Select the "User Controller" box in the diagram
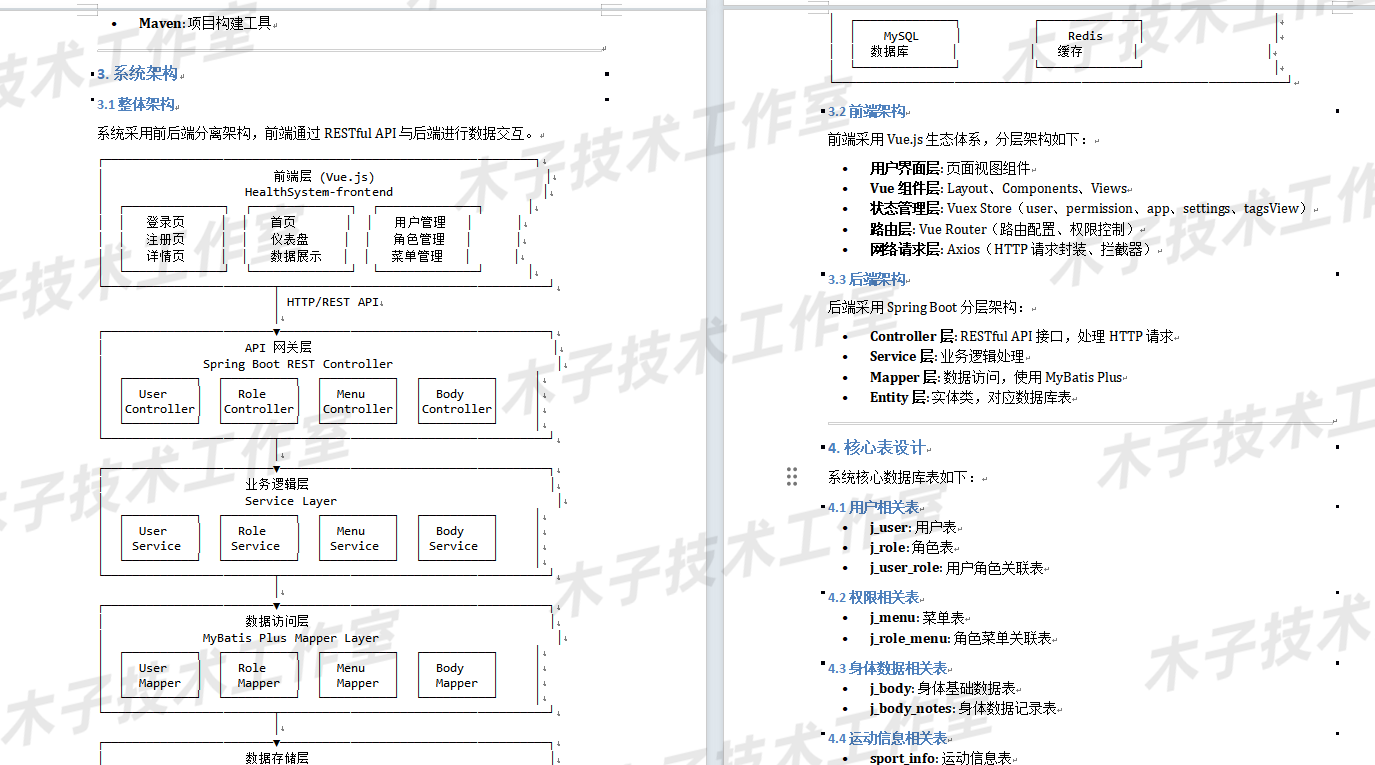 [159, 400]
